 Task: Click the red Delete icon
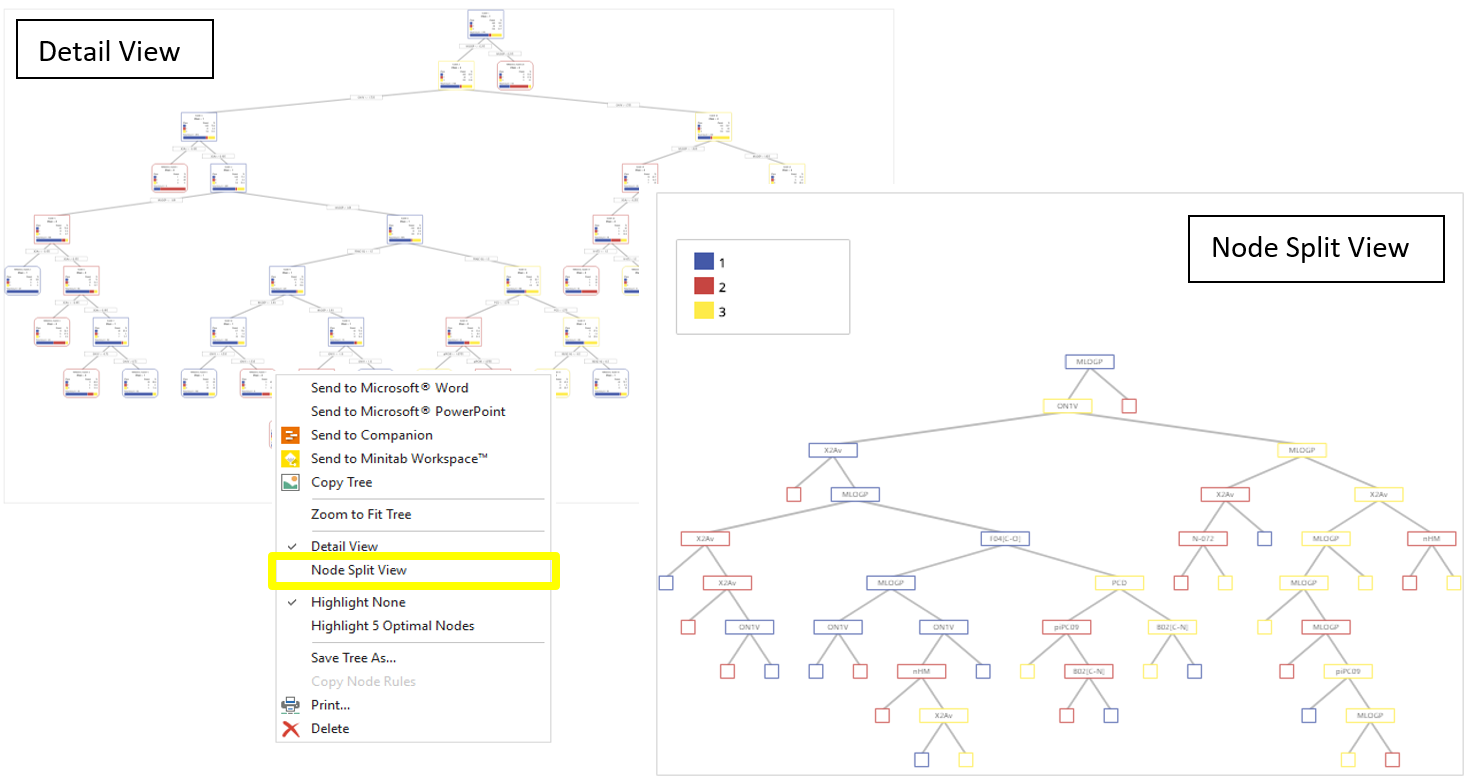point(289,729)
